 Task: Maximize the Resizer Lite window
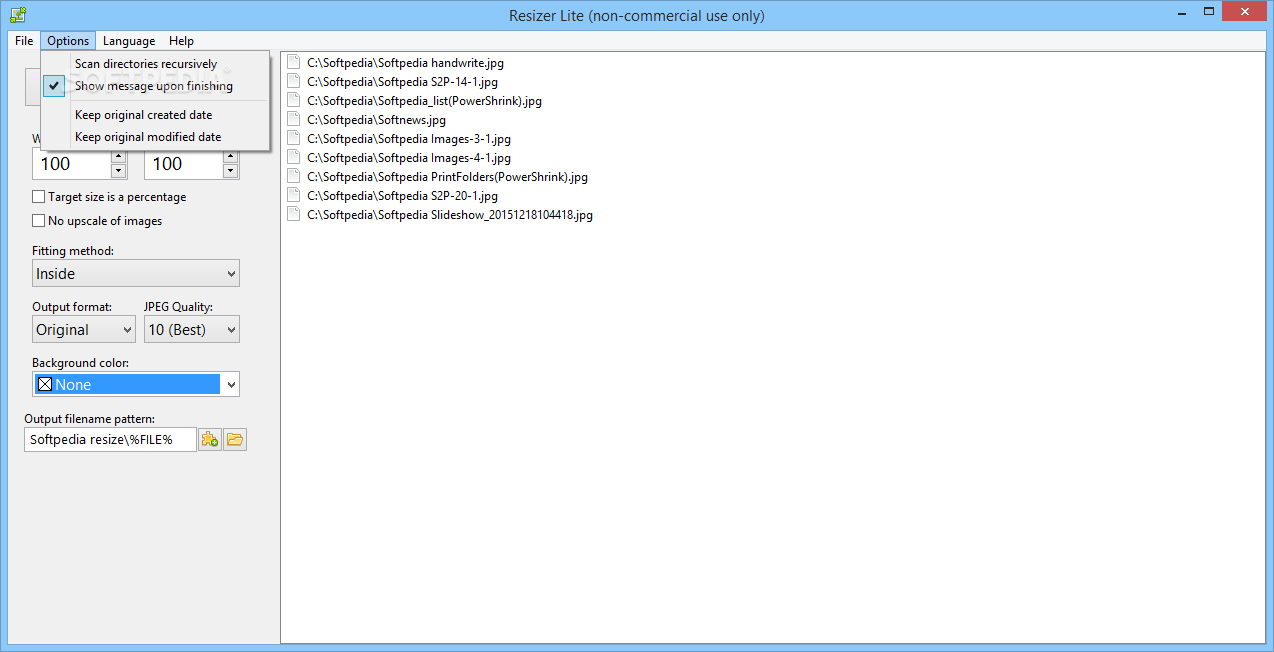(1209, 12)
